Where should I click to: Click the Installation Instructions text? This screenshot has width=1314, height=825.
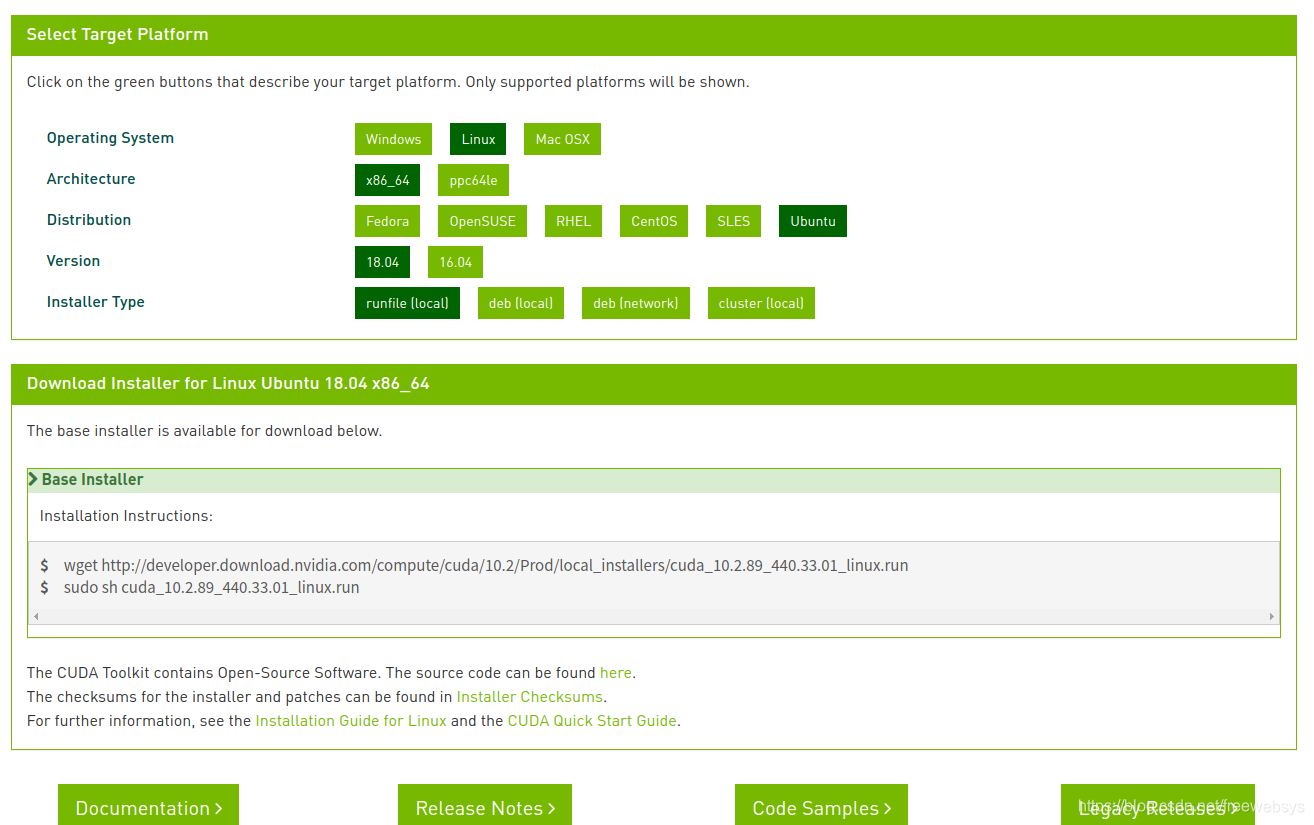pyautogui.click(x=126, y=516)
